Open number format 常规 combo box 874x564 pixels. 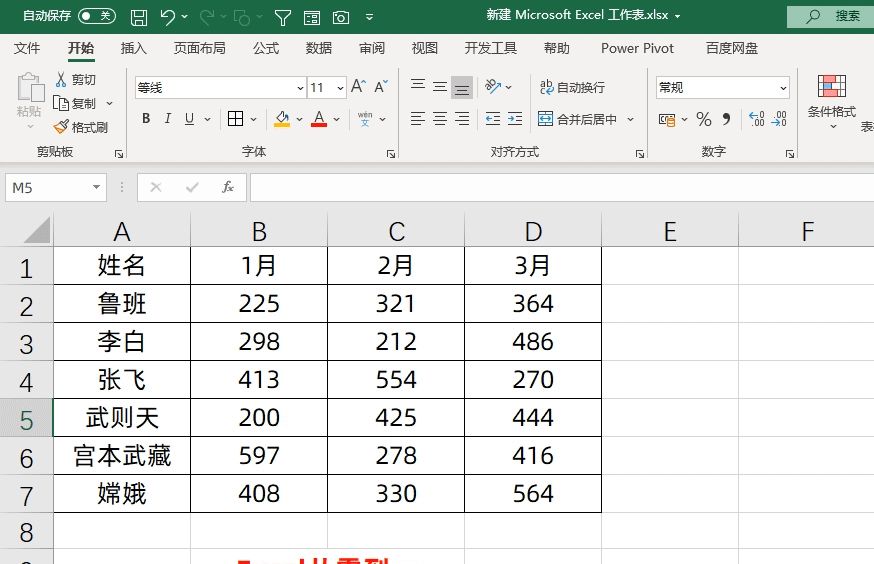click(x=723, y=87)
